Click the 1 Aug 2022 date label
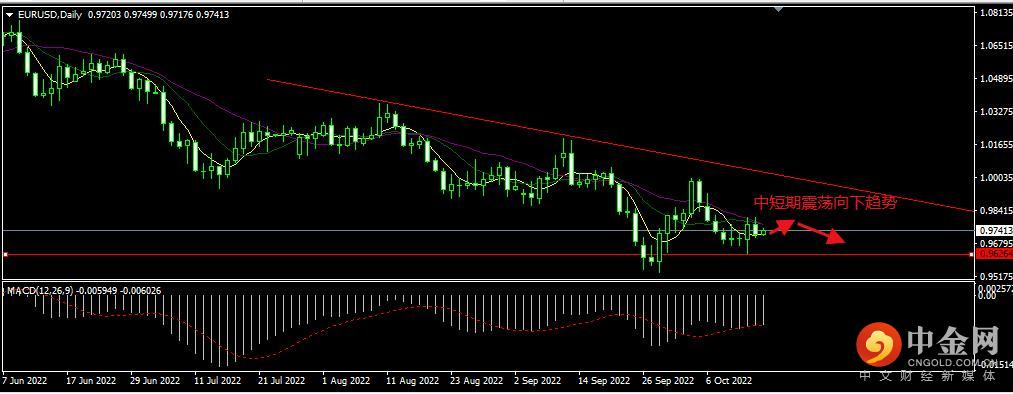Viewport: 1013px width, 394px height. [x=346, y=381]
